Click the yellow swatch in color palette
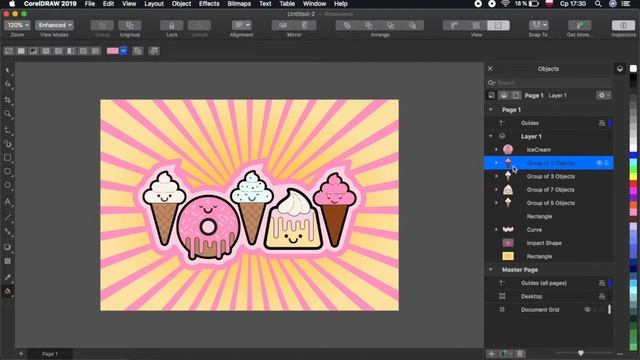The width and height of the screenshot is (640, 360). click(x=633, y=176)
